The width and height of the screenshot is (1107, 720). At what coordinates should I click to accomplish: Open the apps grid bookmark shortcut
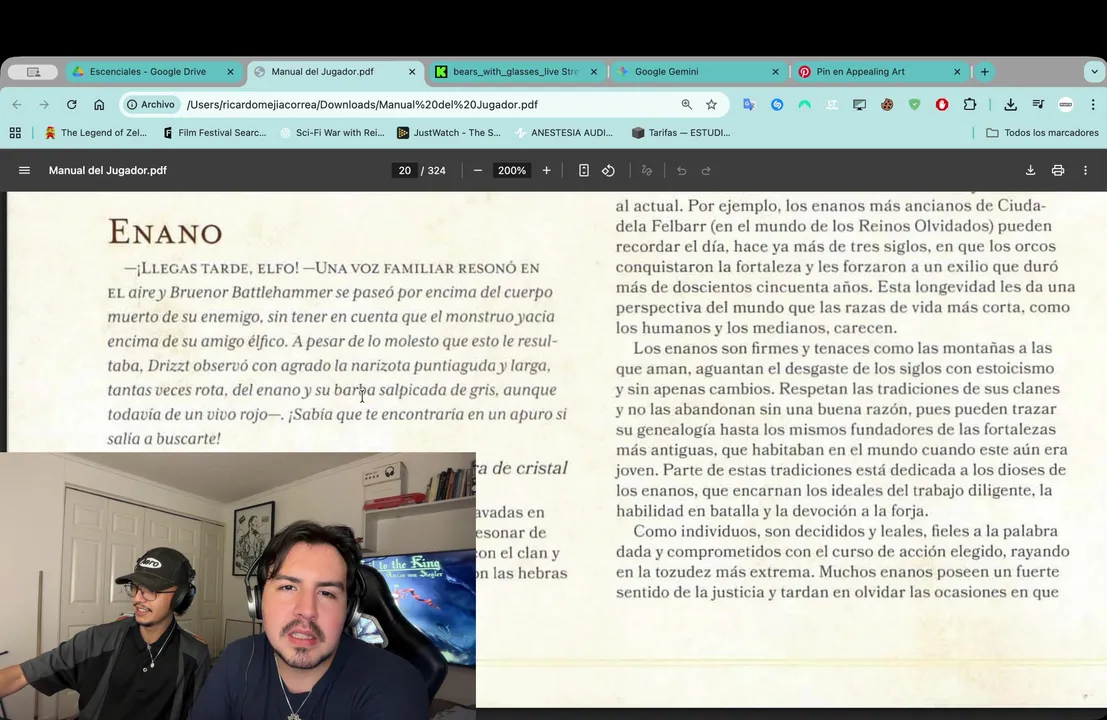tap(15, 133)
